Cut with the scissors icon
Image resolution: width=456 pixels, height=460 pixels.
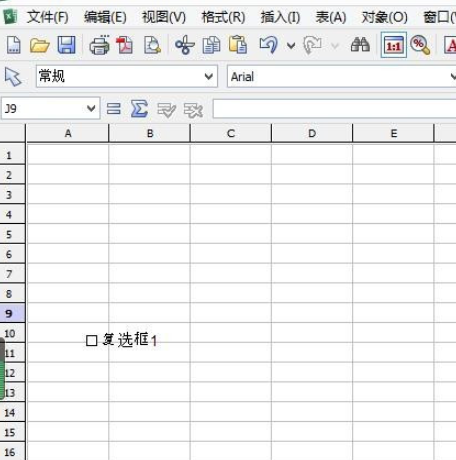tap(185, 45)
